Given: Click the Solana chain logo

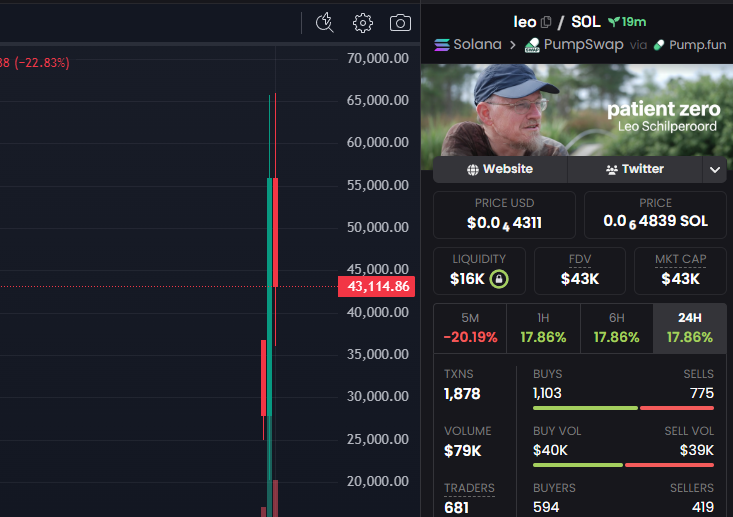Looking at the screenshot, I should pos(442,45).
